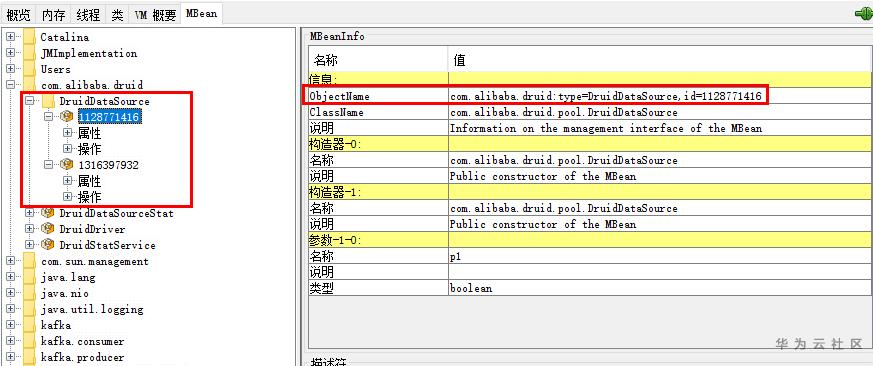Switch to the 类 tab
The height and width of the screenshot is (366, 873).
click(117, 15)
